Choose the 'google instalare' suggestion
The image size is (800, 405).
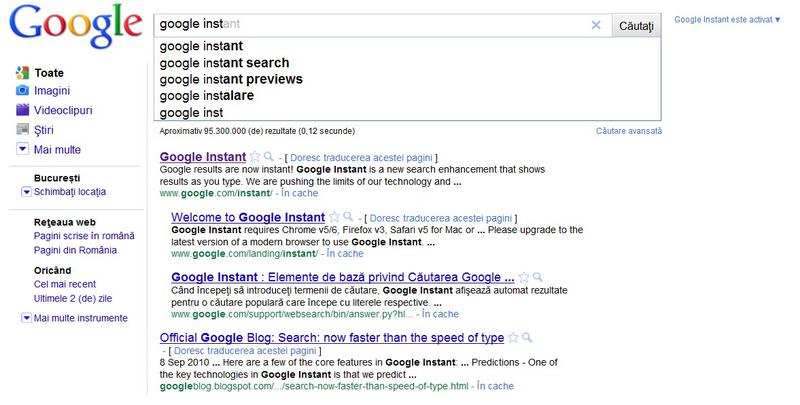tap(207, 96)
